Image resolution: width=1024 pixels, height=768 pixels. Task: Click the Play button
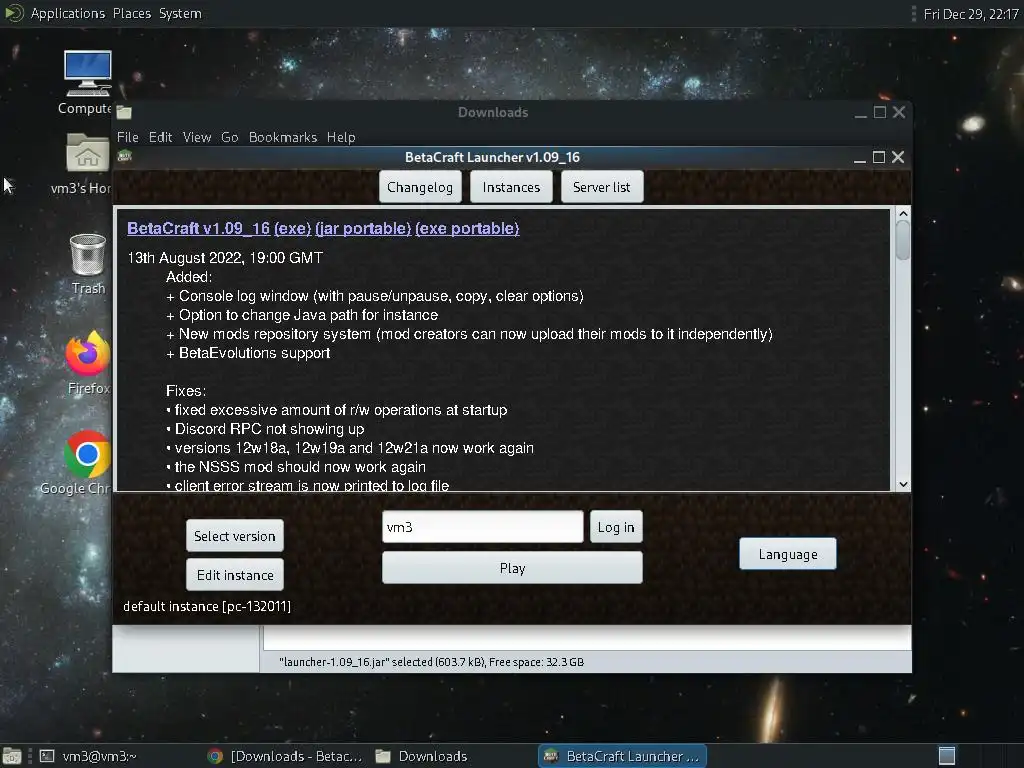(512, 568)
